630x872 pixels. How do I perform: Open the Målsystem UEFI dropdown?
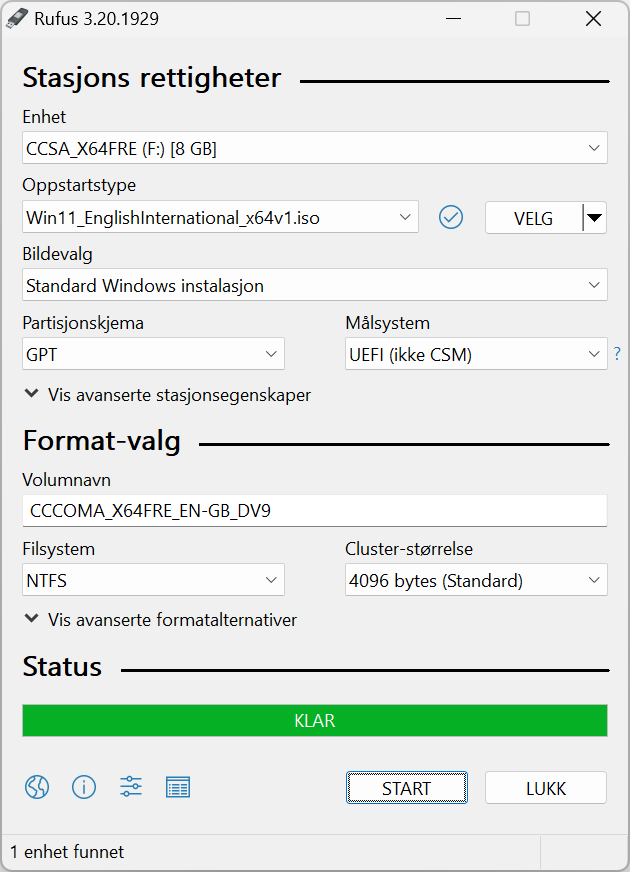pyautogui.click(x=476, y=354)
